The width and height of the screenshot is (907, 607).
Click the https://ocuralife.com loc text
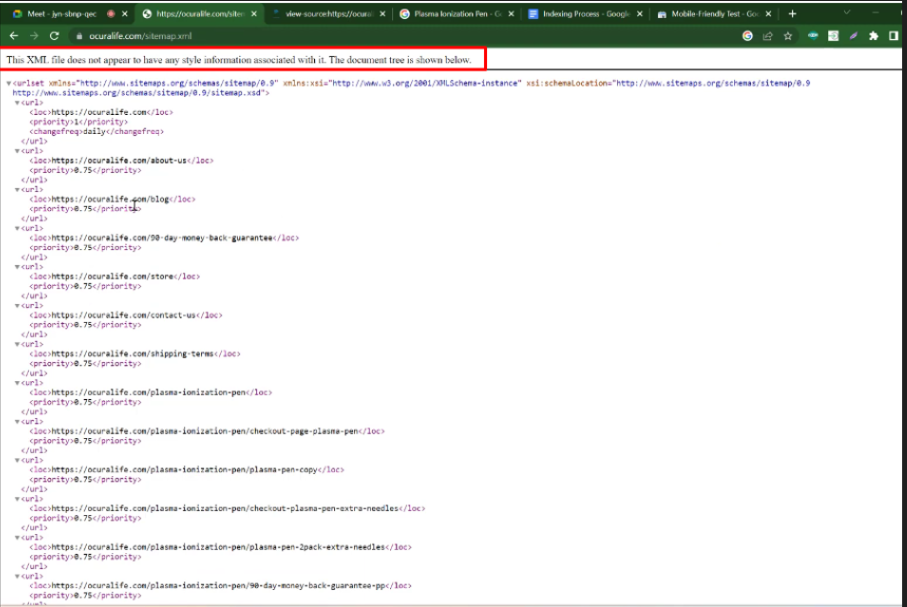coord(99,112)
